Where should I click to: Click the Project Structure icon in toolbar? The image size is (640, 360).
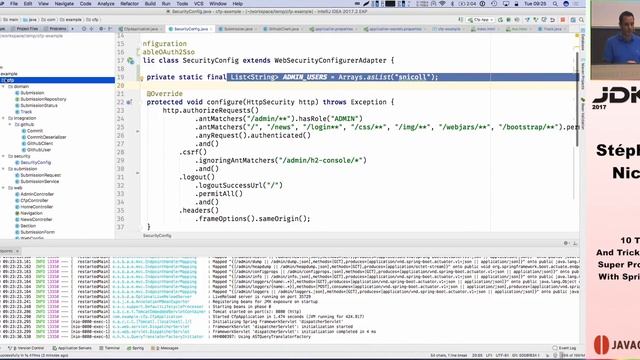pos(573,20)
